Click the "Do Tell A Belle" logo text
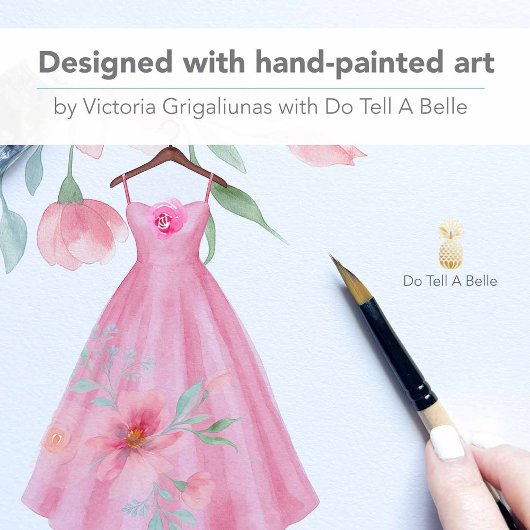This screenshot has width=530, height=530. 450,281
